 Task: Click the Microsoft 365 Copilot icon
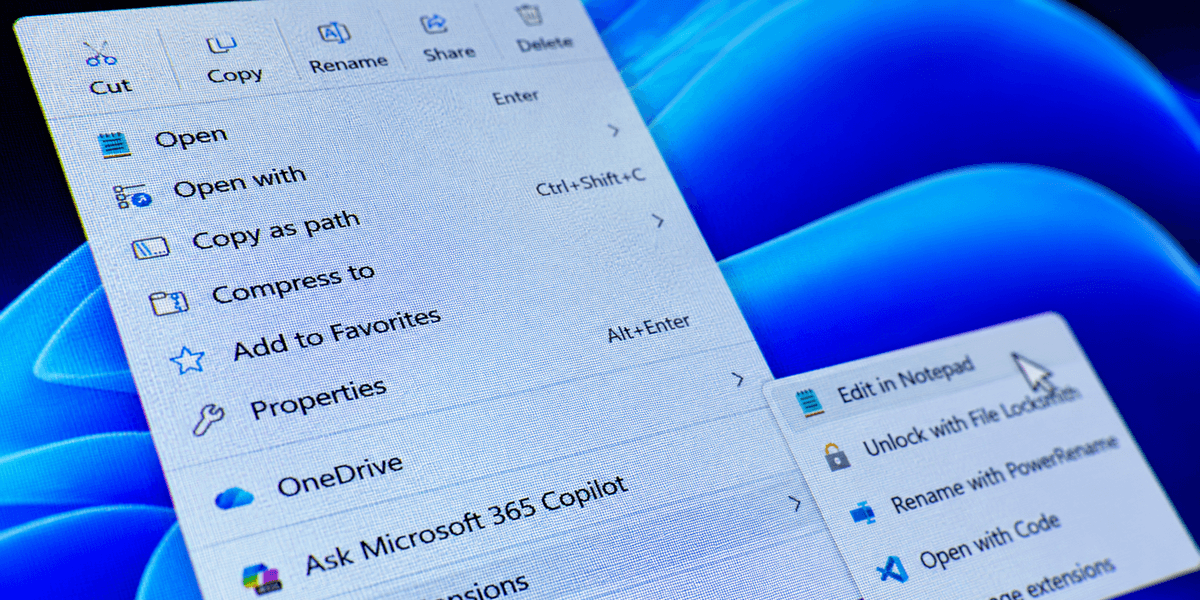pyautogui.click(x=261, y=576)
